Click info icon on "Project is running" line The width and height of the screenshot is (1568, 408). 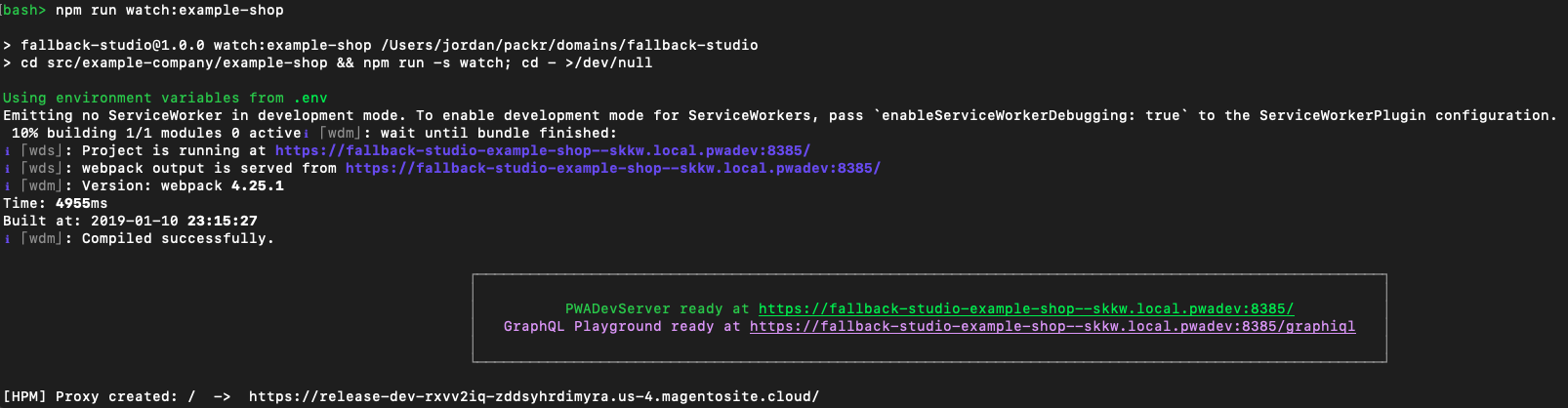coord(8,151)
